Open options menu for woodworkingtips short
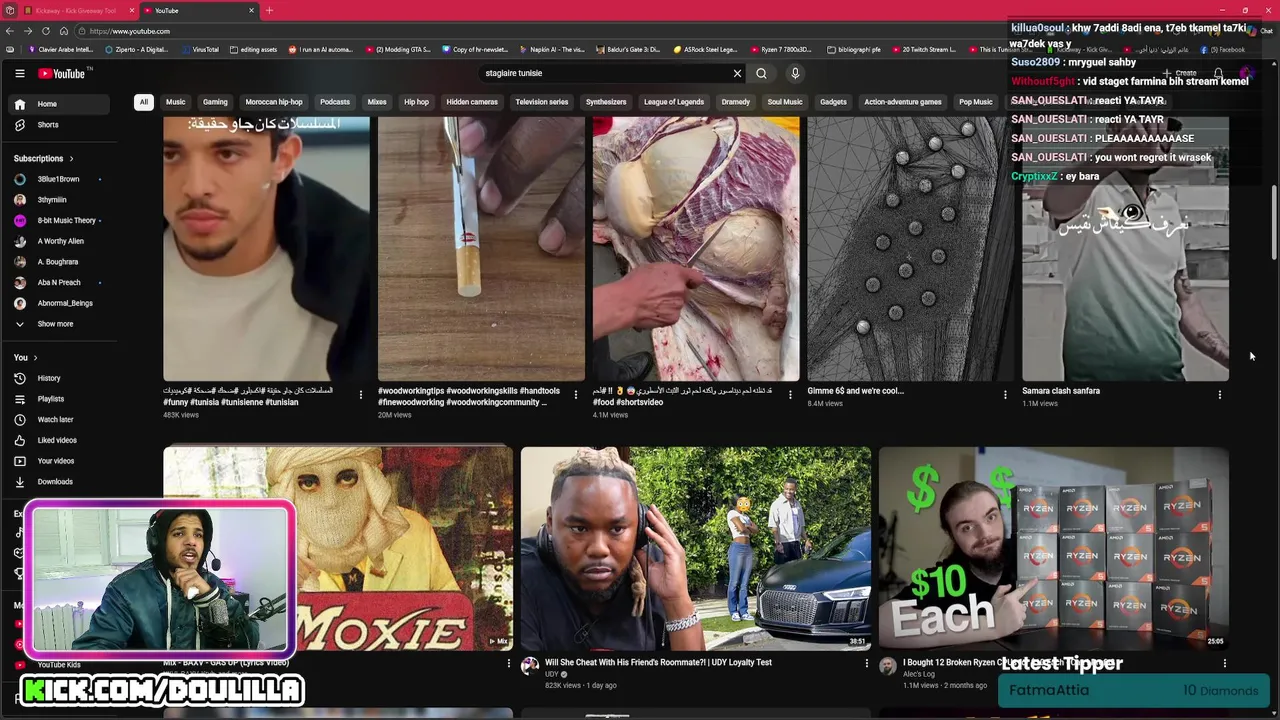The width and height of the screenshot is (1280, 720). point(575,395)
